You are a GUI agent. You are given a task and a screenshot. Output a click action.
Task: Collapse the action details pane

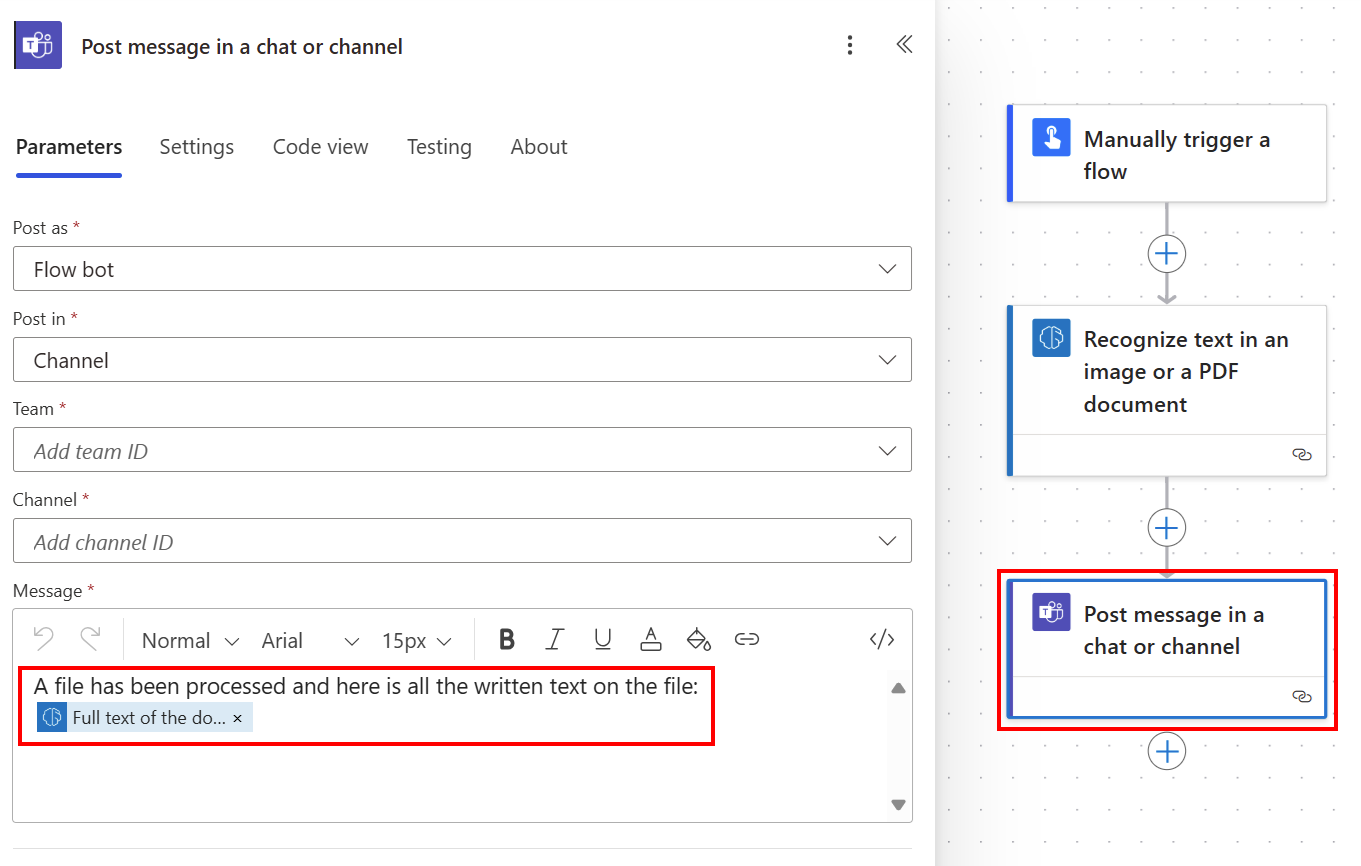pos(904,44)
